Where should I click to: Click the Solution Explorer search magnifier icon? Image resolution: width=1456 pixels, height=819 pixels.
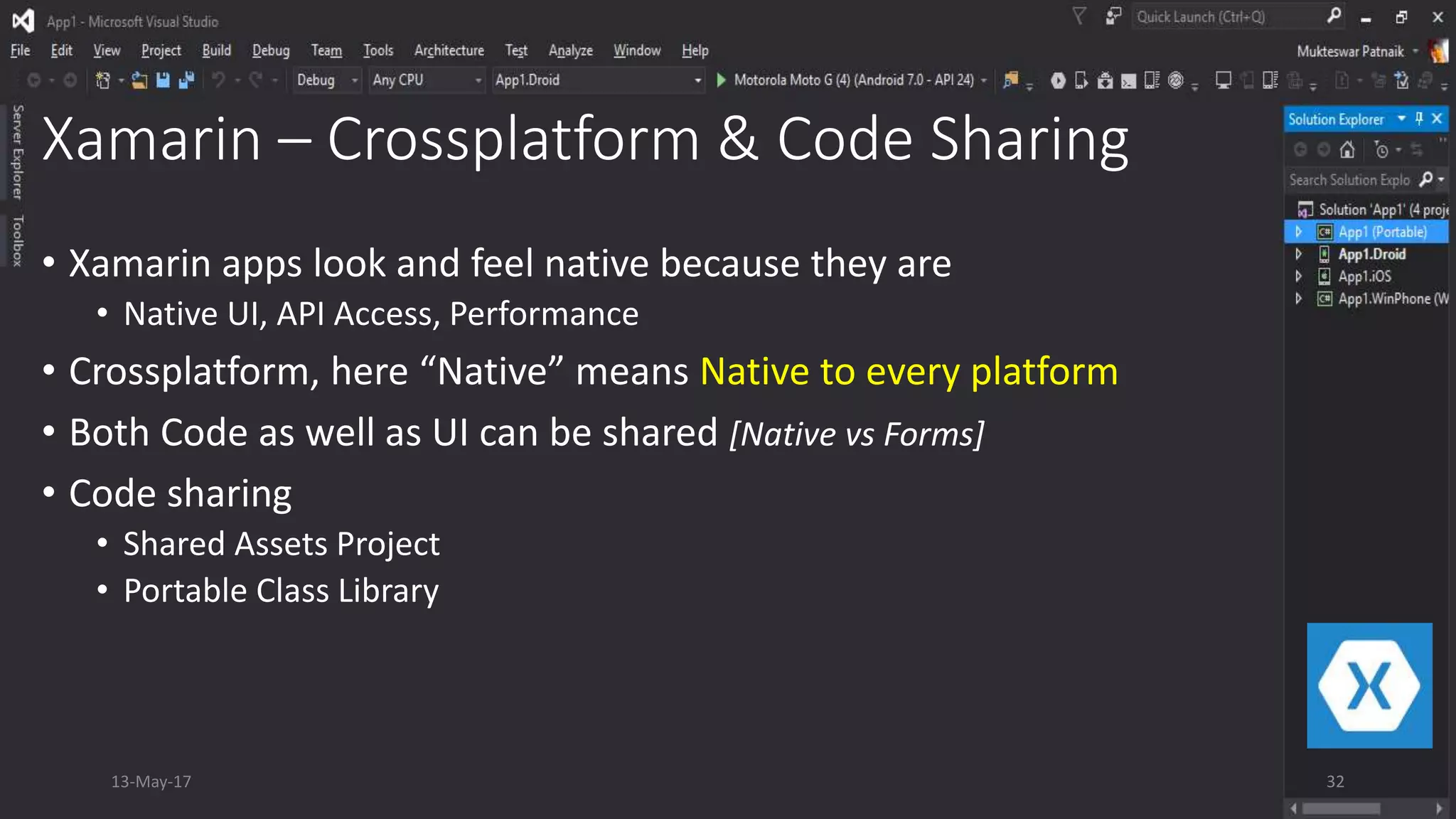tap(1425, 179)
